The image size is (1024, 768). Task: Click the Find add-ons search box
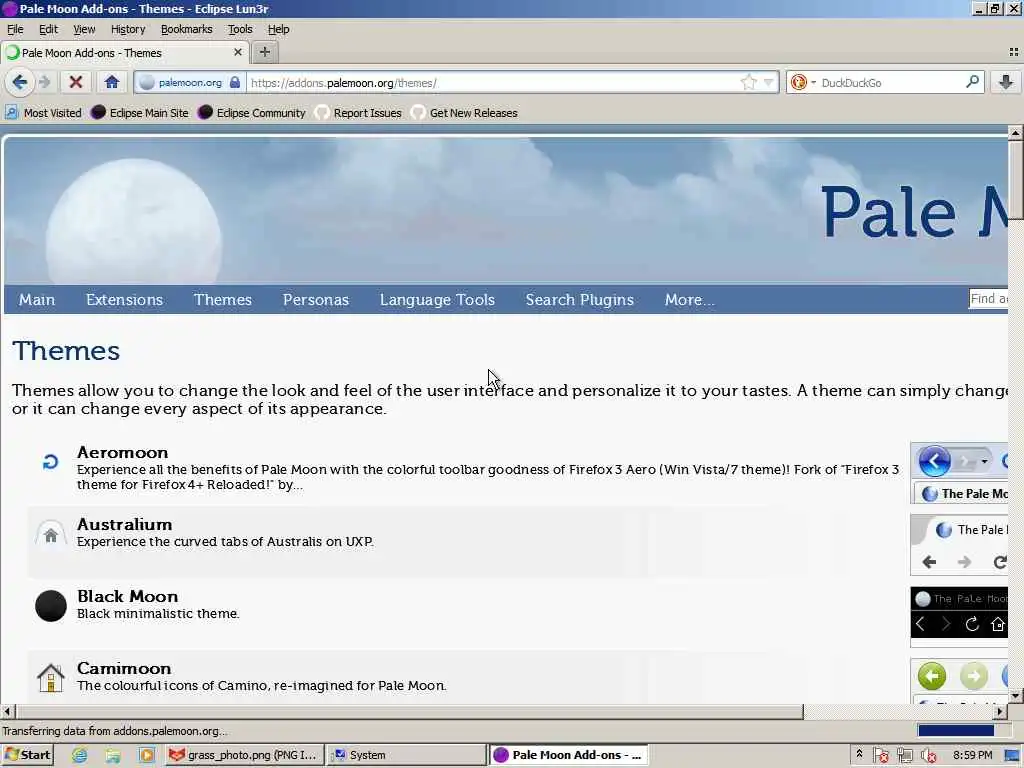pyautogui.click(x=988, y=299)
